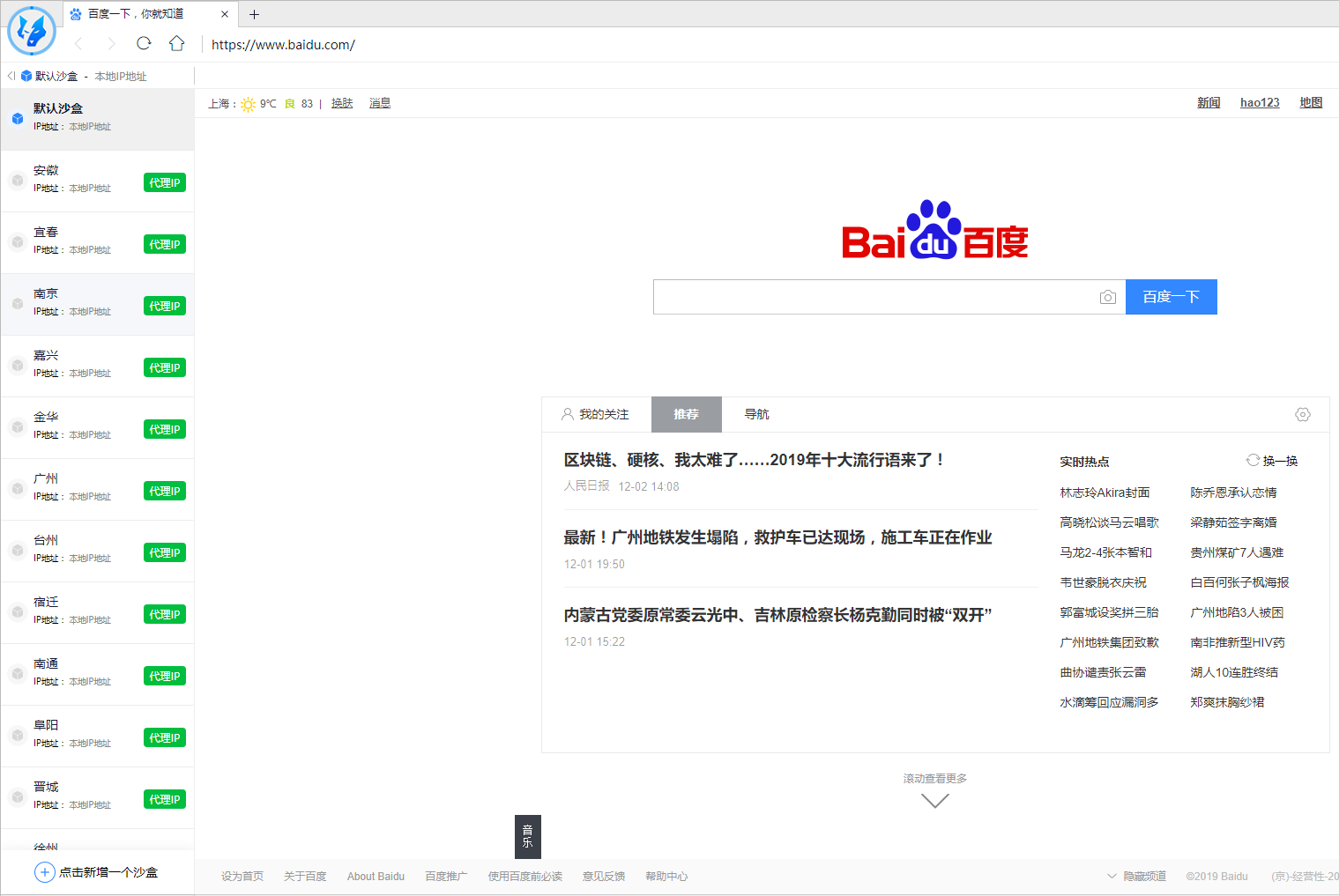
Task: Refresh hot topics with 换一换
Action: coord(1272,461)
